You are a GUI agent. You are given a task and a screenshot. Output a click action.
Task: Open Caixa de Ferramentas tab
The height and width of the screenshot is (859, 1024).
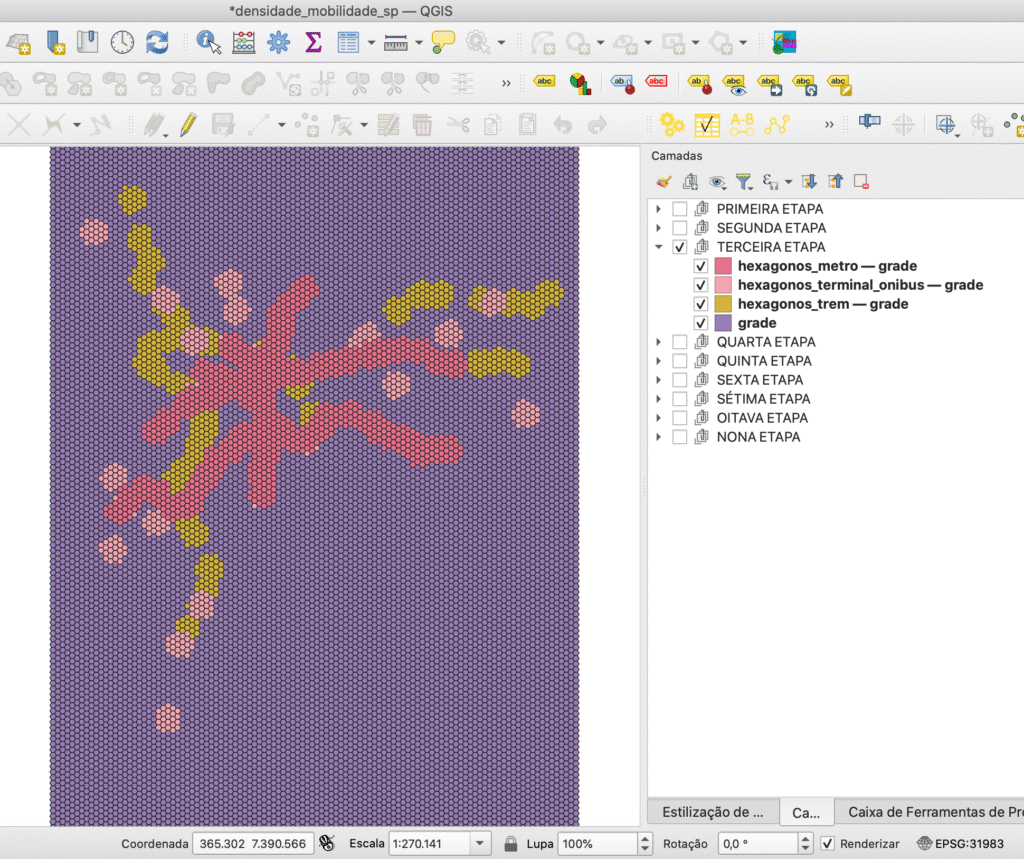(x=930, y=812)
